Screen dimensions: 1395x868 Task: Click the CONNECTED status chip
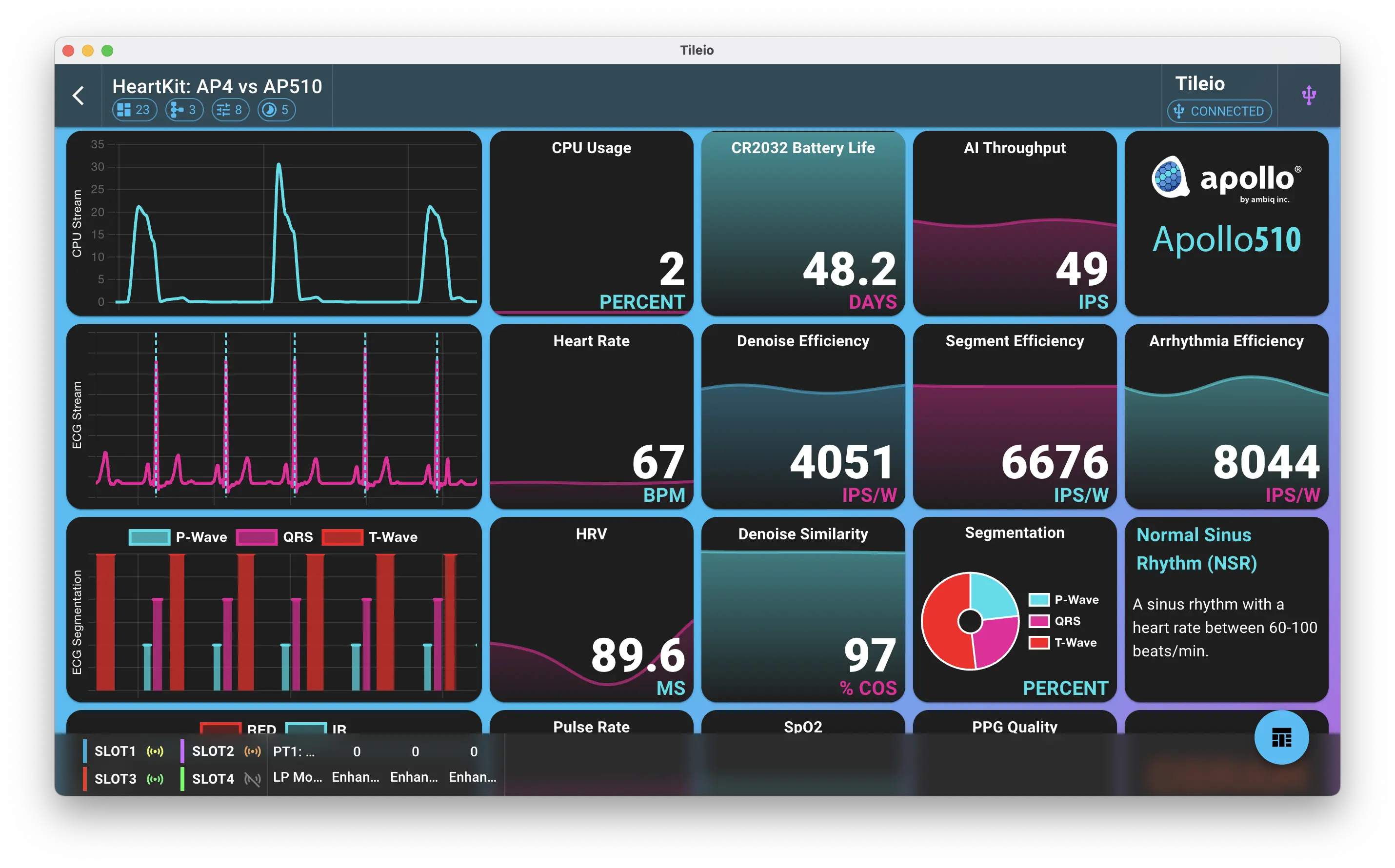(1219, 111)
